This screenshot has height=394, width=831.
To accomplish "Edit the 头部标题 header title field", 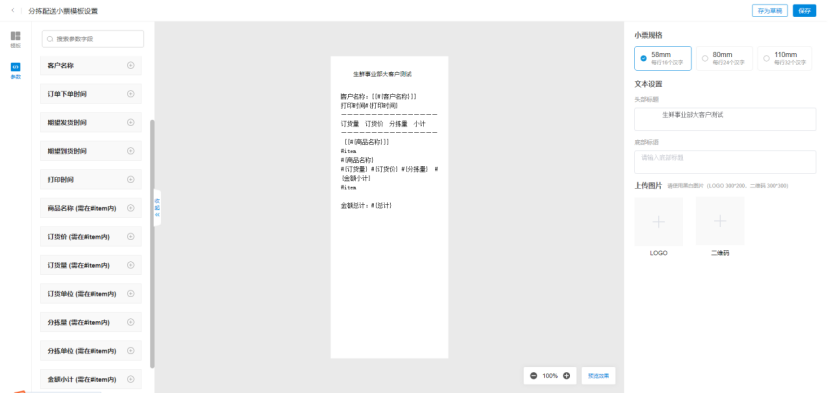I will (725, 119).
